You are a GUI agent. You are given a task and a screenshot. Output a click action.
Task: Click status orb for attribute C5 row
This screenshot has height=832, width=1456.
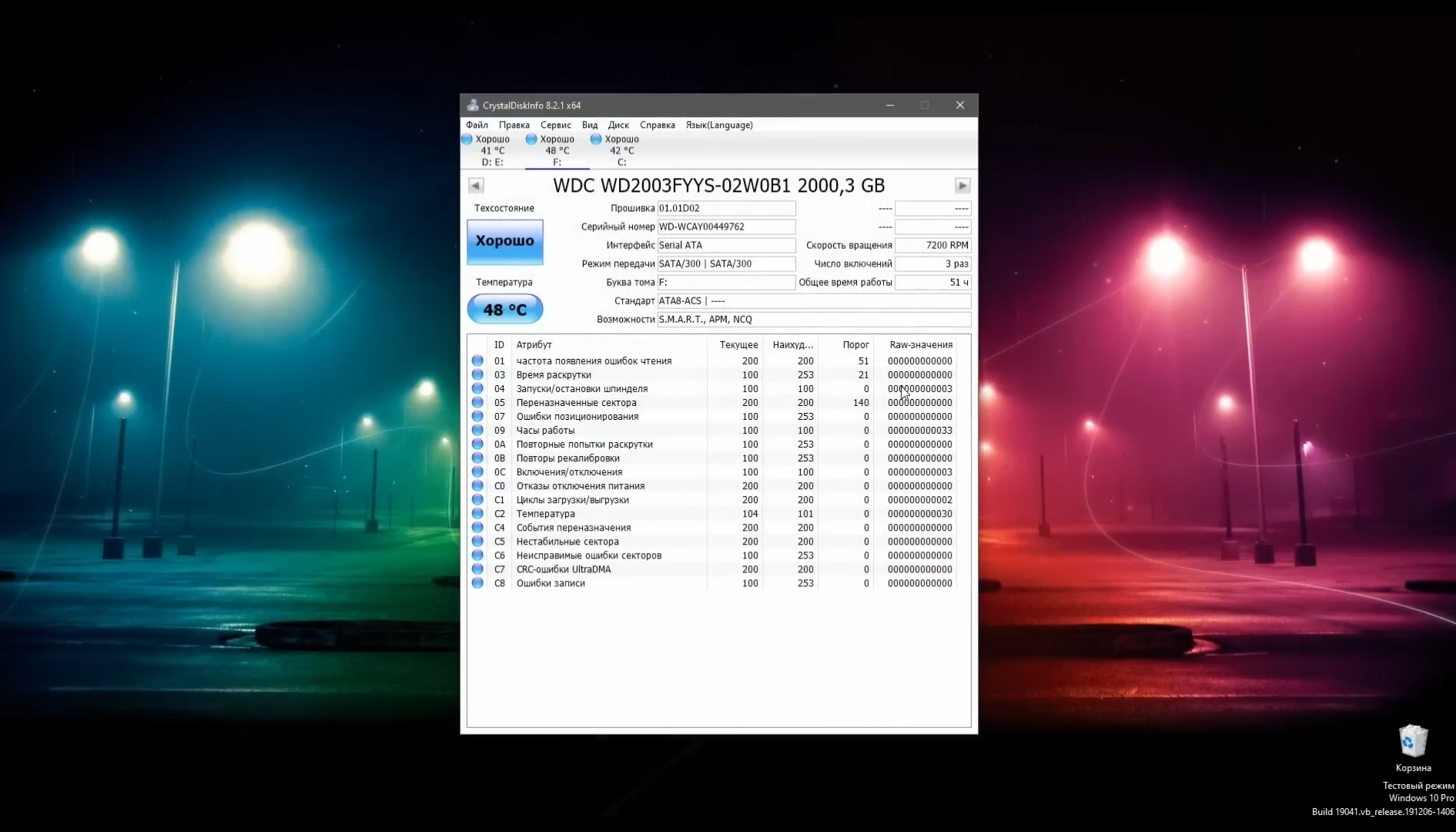click(477, 542)
